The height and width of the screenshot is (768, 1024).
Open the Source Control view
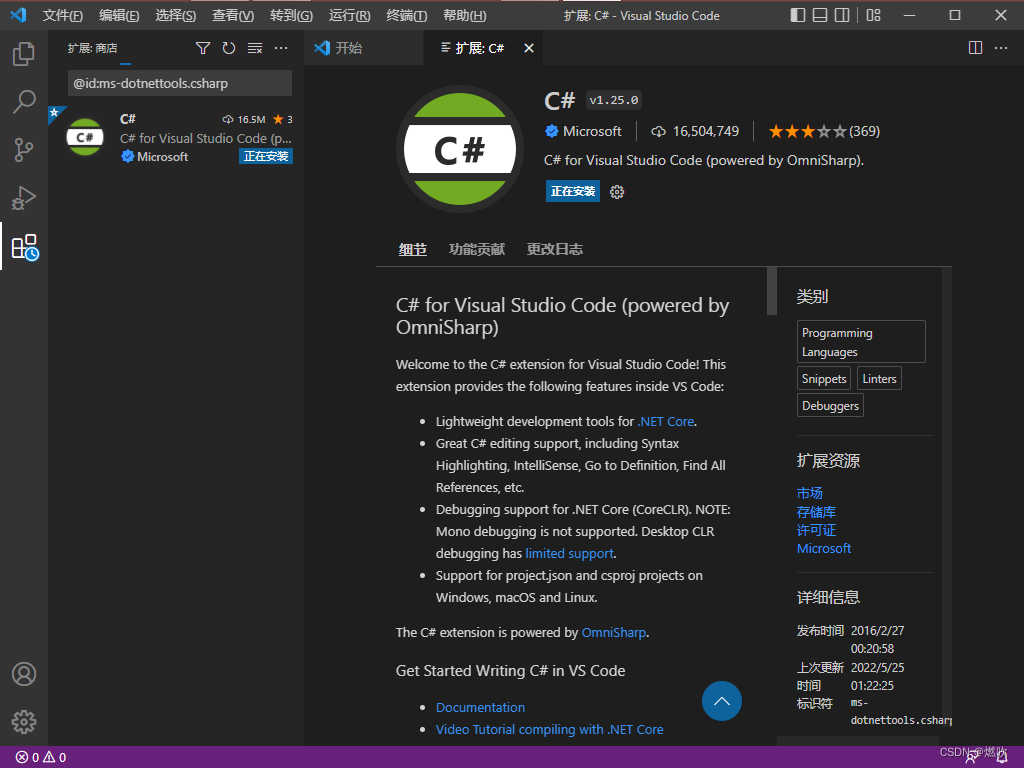click(24, 150)
